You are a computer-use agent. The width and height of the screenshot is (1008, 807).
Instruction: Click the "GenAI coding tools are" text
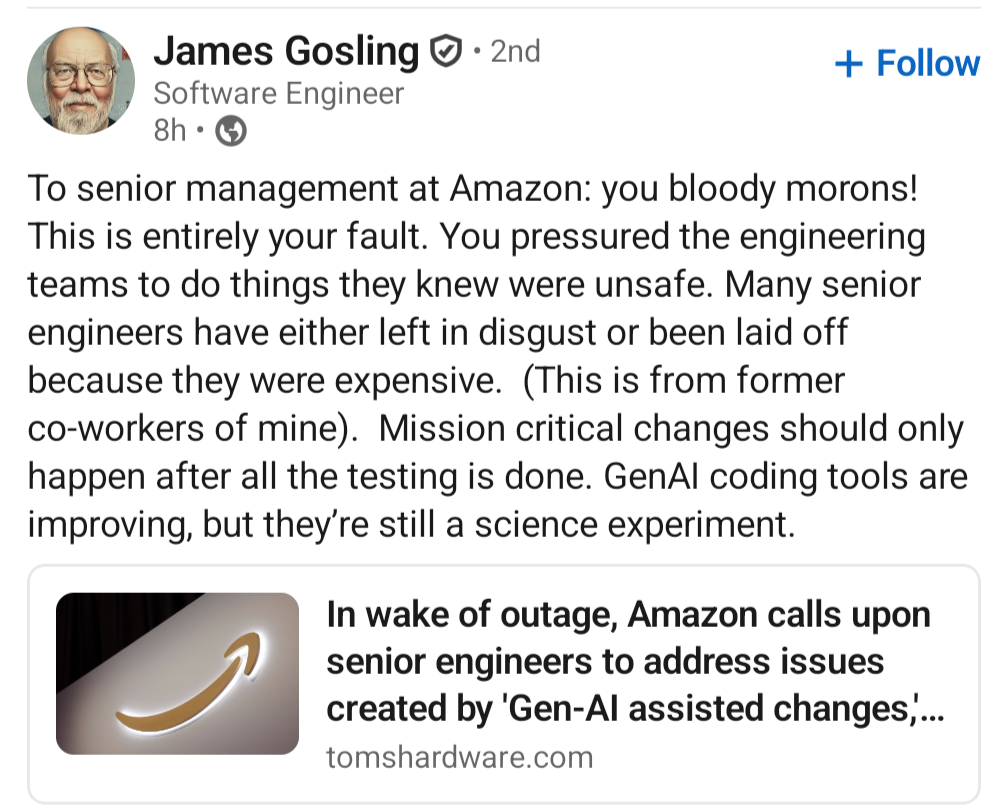coord(785,476)
